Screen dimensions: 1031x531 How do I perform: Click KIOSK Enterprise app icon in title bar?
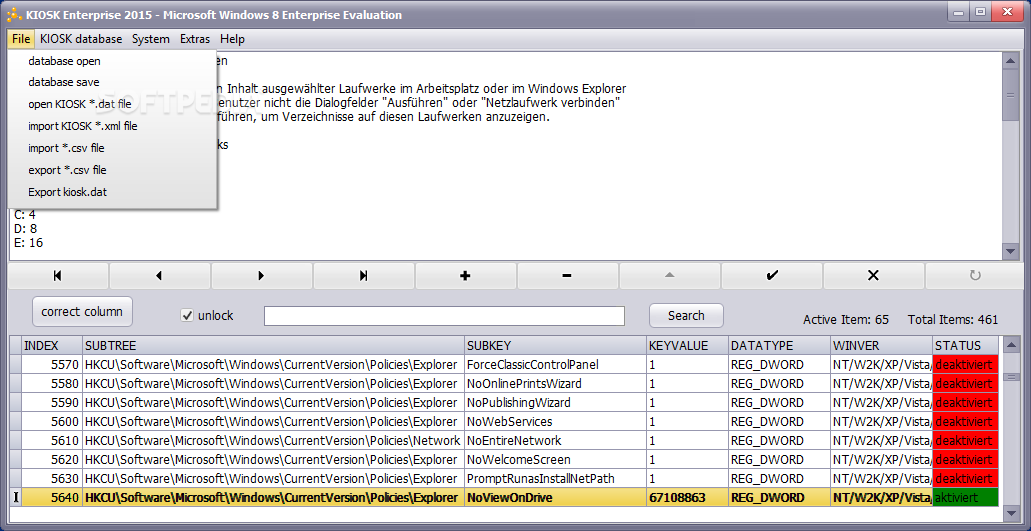coord(14,14)
